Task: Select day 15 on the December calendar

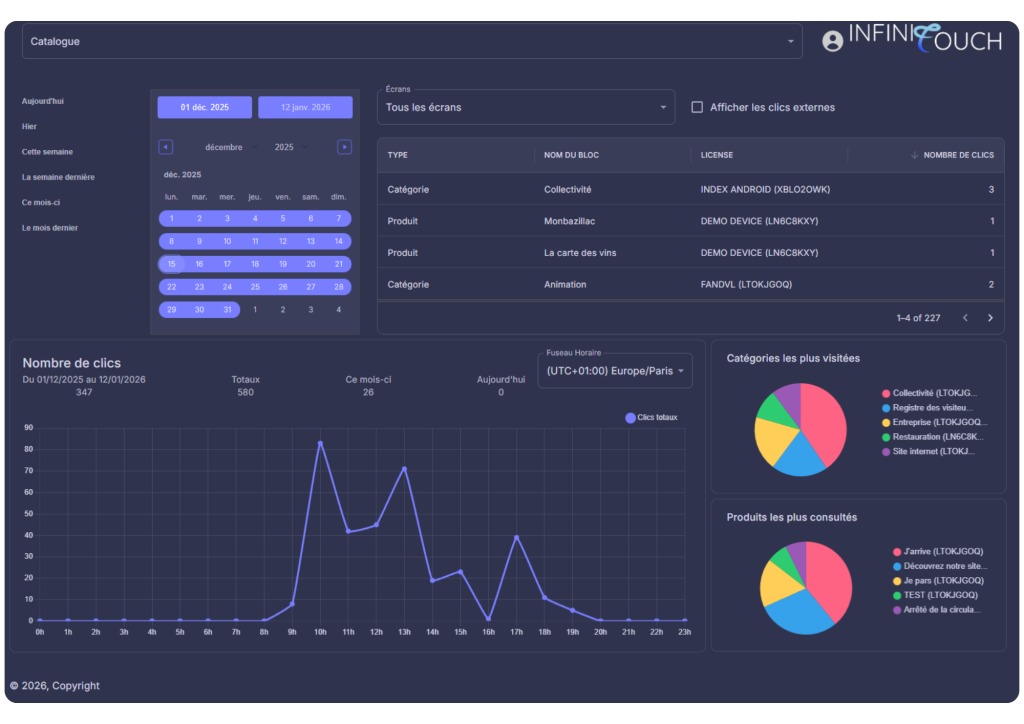Action: pyautogui.click(x=171, y=264)
